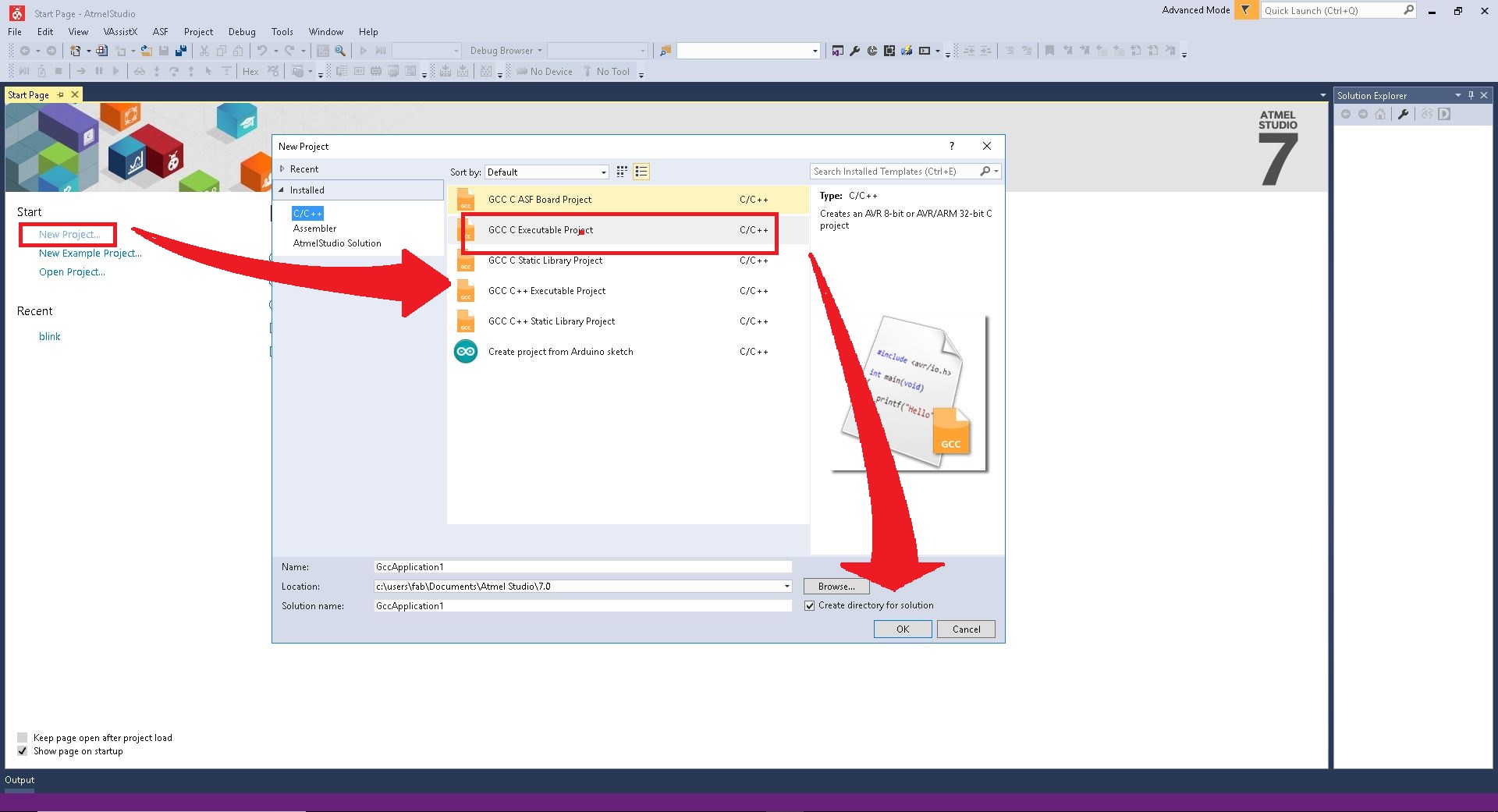Expand the Recent templates node
This screenshot has height=812, width=1498.
point(282,168)
